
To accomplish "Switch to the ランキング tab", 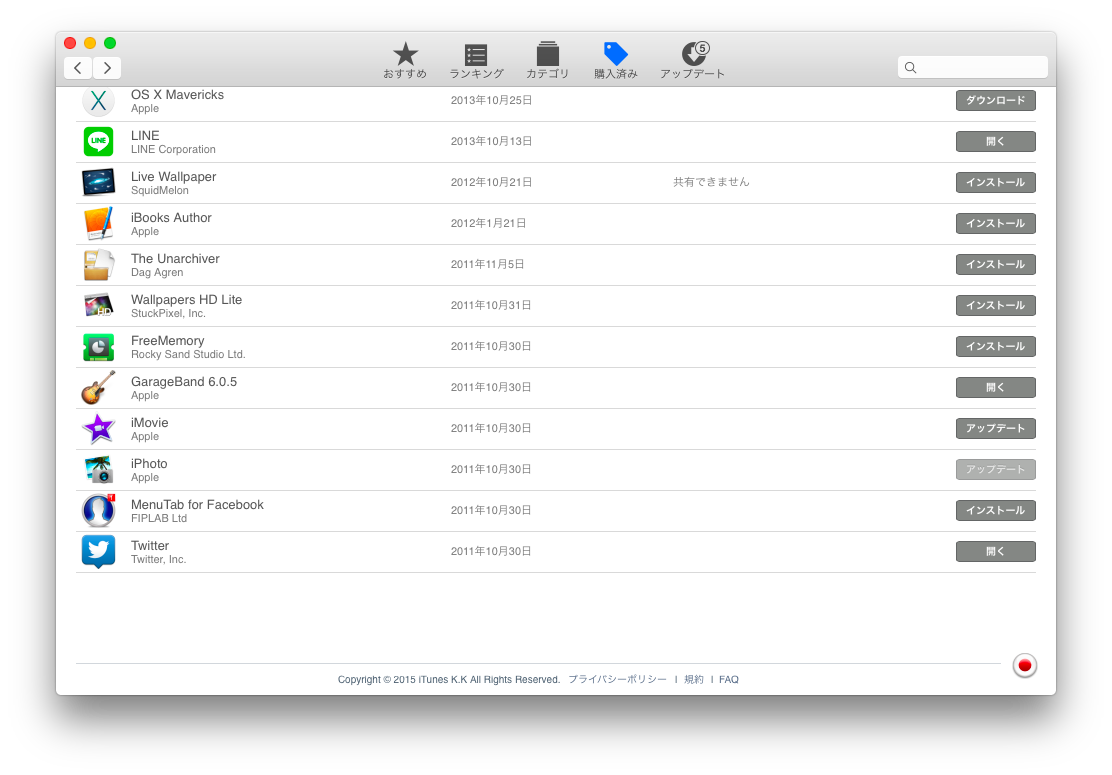I will click(477, 60).
